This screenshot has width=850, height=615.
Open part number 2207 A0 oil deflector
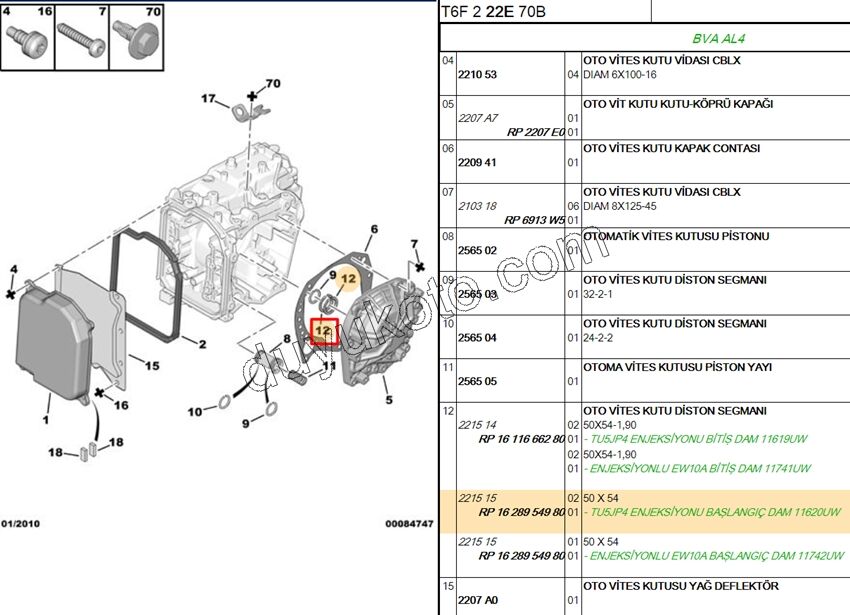tap(477, 600)
